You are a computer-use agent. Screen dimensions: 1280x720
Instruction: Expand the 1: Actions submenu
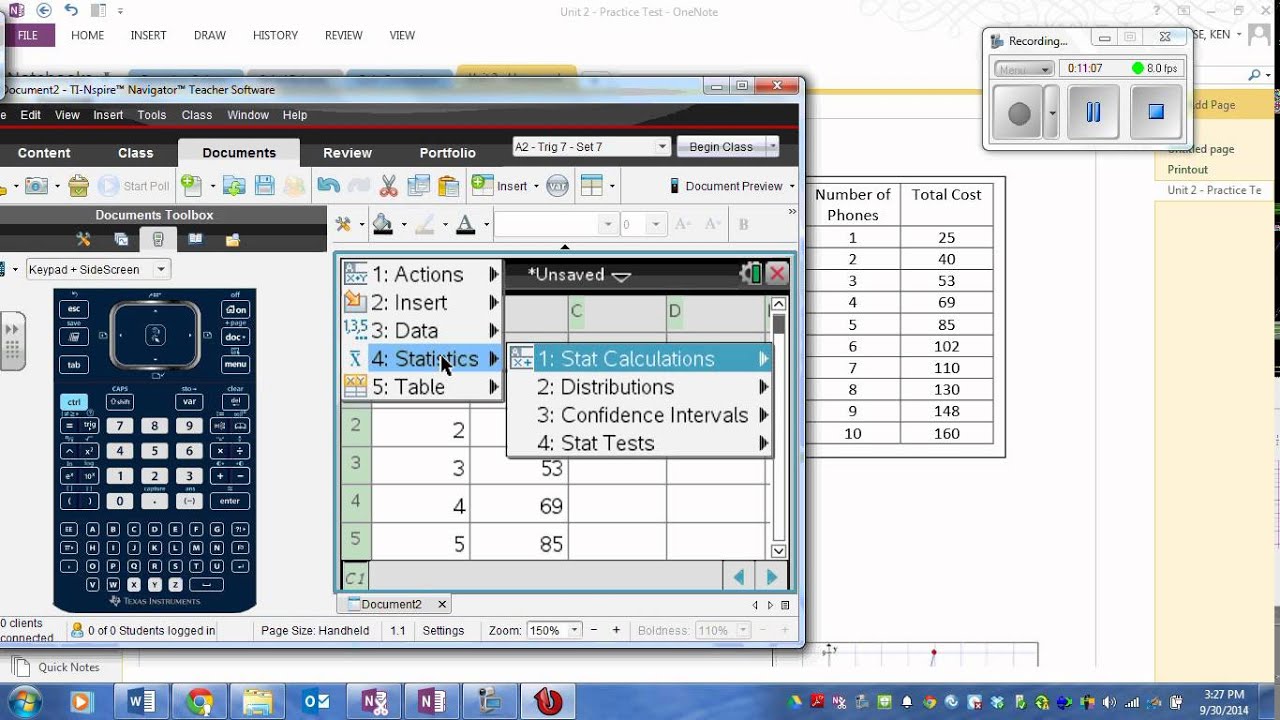(x=421, y=274)
